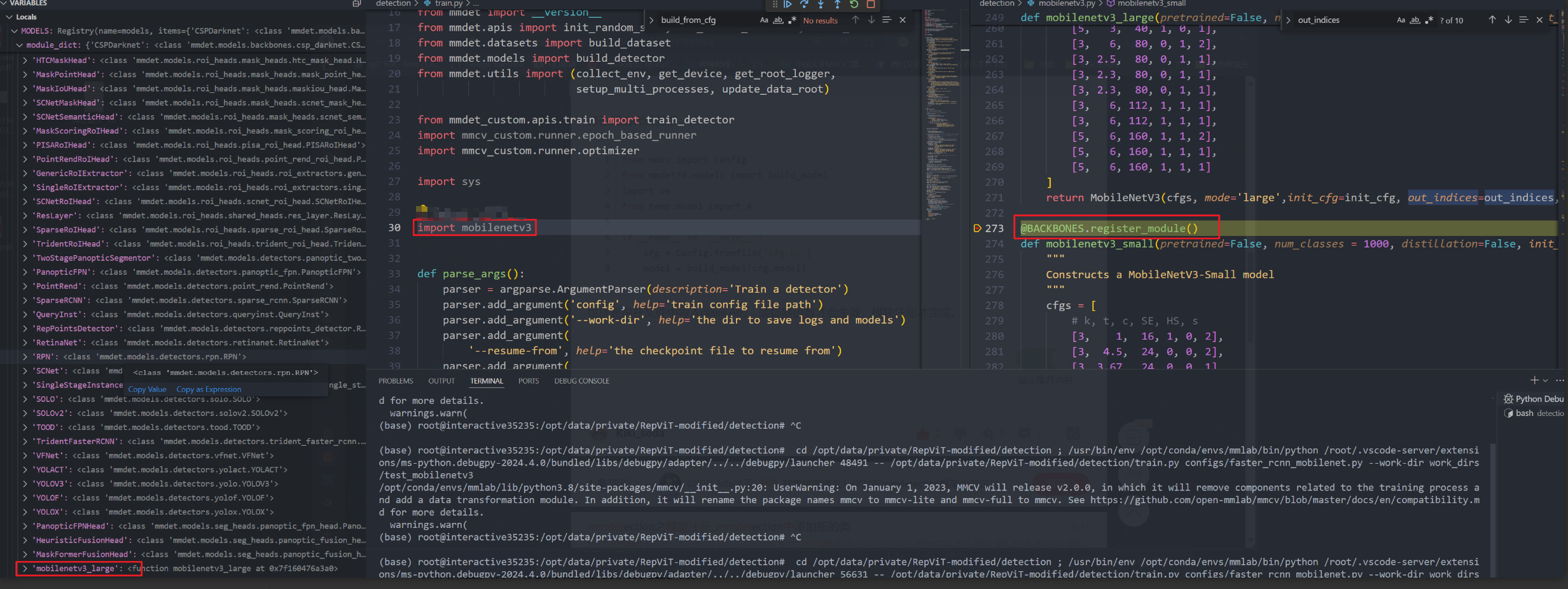Click the lightbulb icon above line 30

coord(422,209)
